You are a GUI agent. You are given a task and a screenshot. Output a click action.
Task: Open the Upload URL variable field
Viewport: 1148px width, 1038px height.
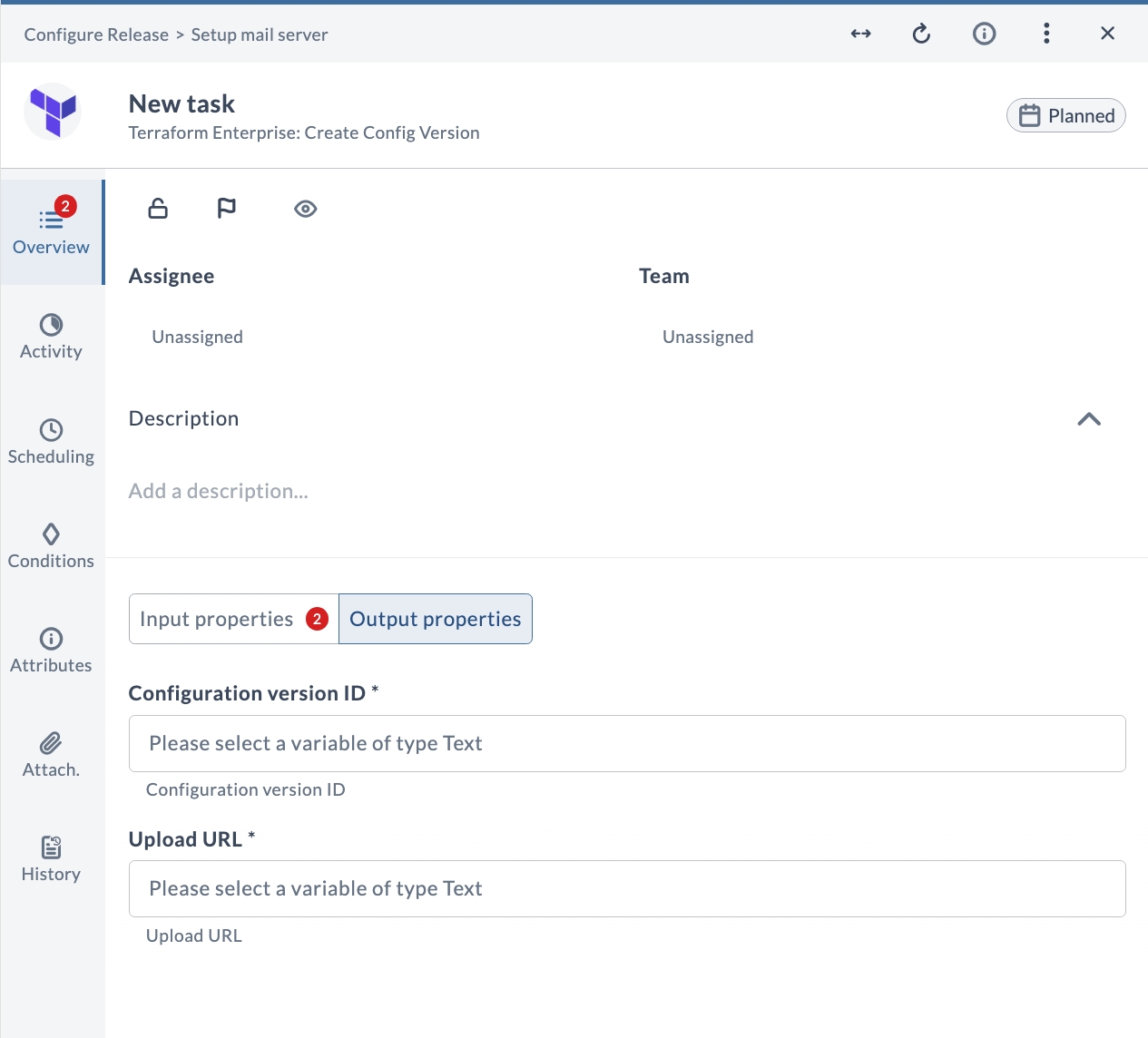[x=627, y=888]
